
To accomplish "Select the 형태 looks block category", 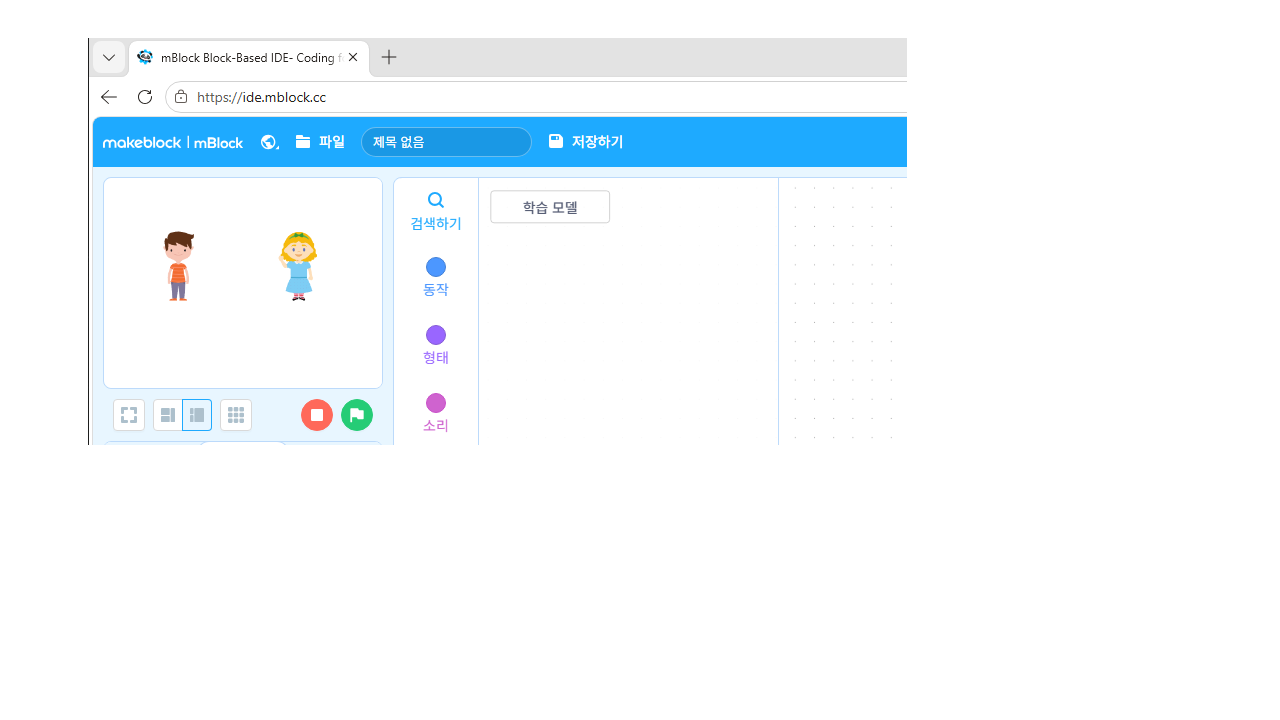I will coord(436,345).
